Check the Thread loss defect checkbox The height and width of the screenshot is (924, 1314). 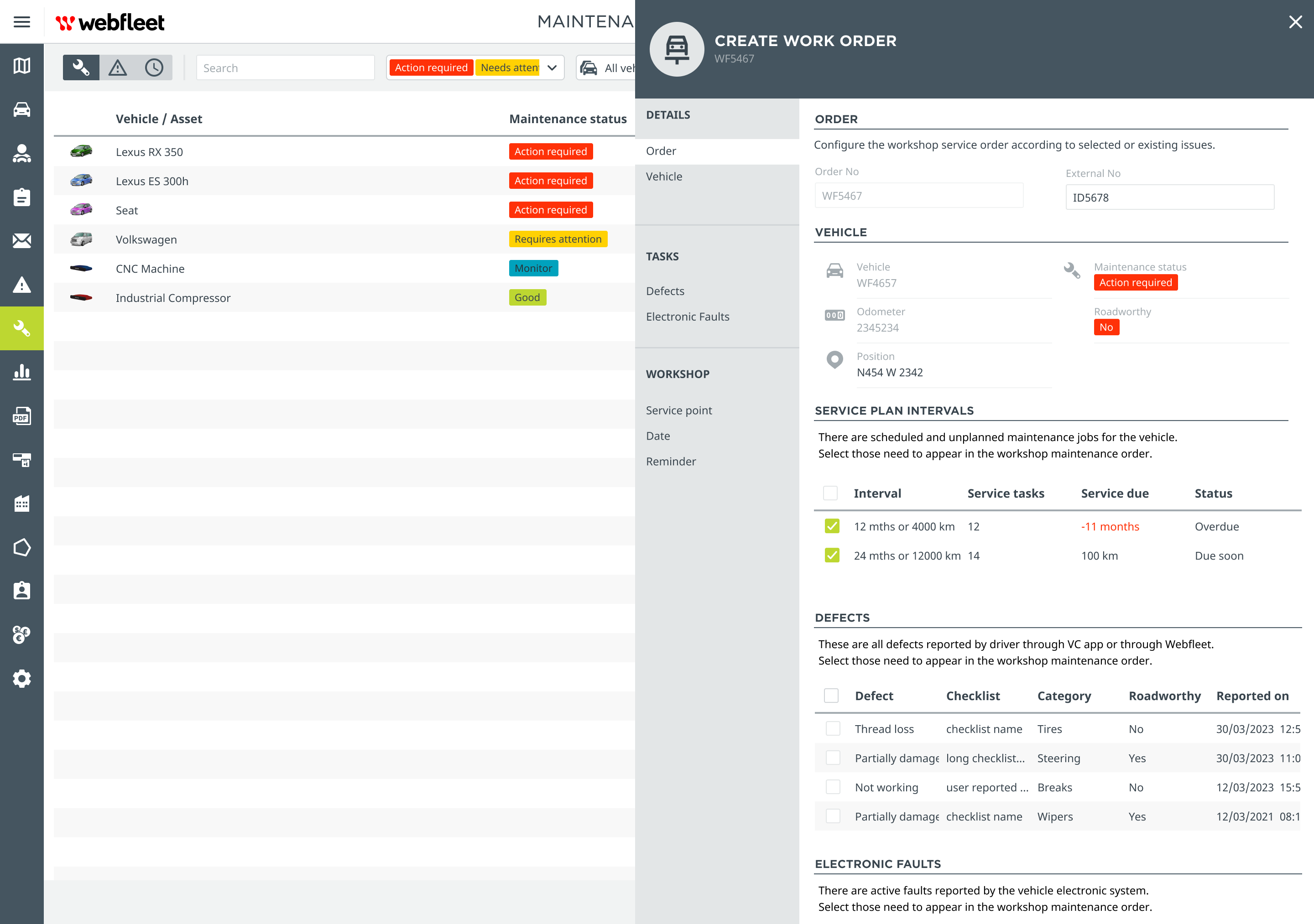833,728
